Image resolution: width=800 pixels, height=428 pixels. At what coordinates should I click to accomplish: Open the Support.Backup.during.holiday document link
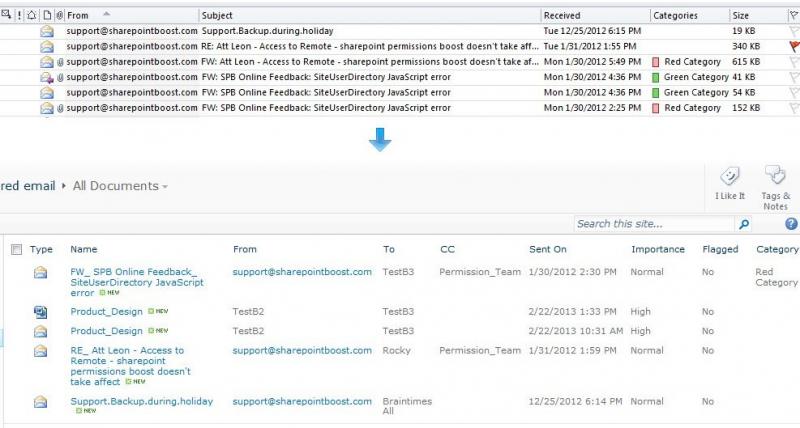(x=141, y=401)
